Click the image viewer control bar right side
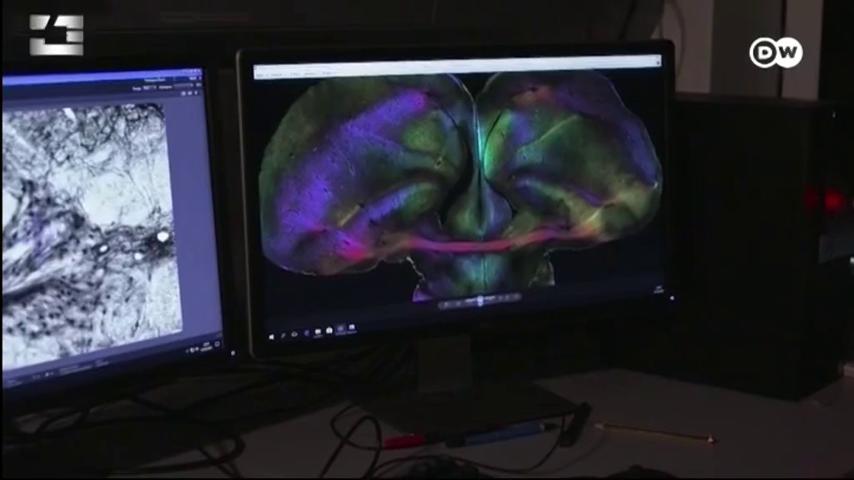This screenshot has width=854, height=480. coord(507,297)
